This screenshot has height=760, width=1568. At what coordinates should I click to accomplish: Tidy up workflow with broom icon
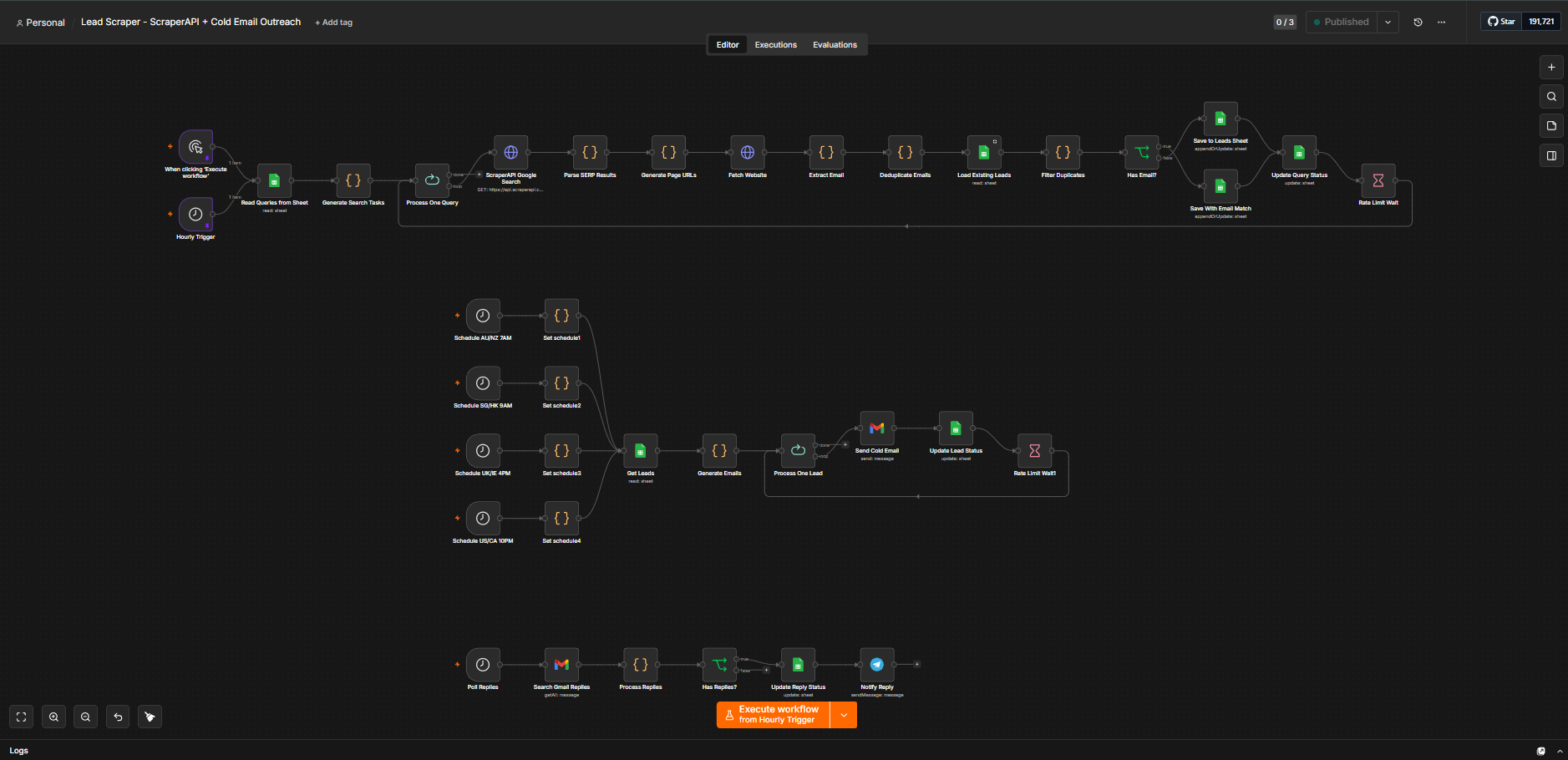click(150, 717)
